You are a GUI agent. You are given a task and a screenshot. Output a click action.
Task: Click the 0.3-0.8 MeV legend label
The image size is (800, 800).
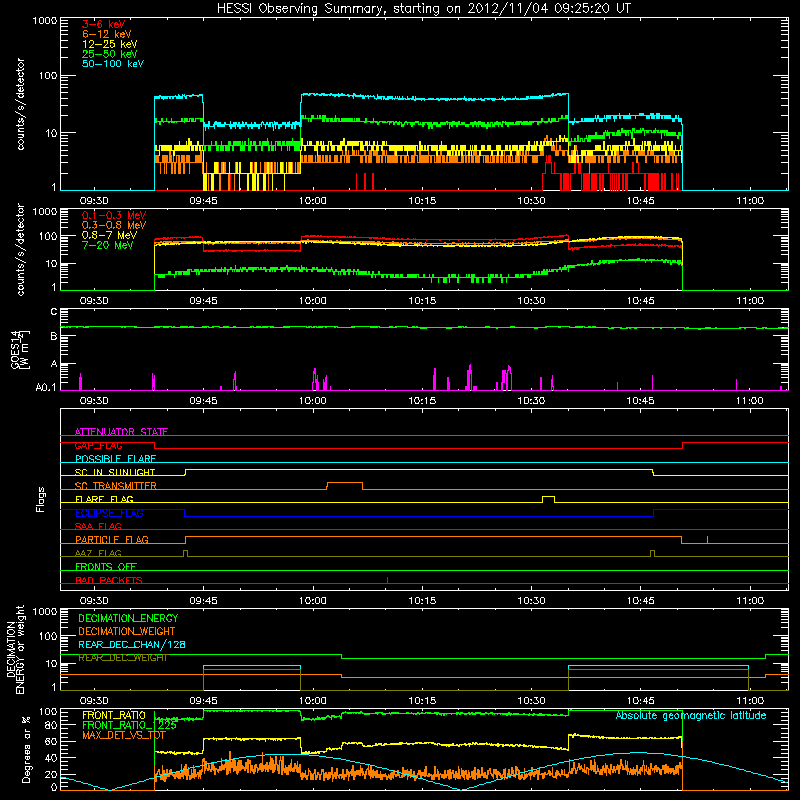114,225
